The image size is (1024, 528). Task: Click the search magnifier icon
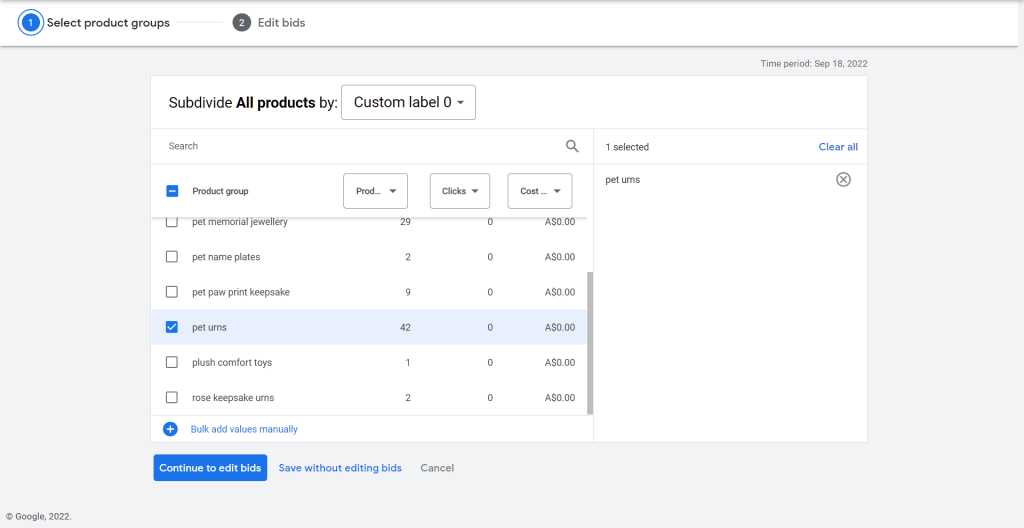coord(572,146)
